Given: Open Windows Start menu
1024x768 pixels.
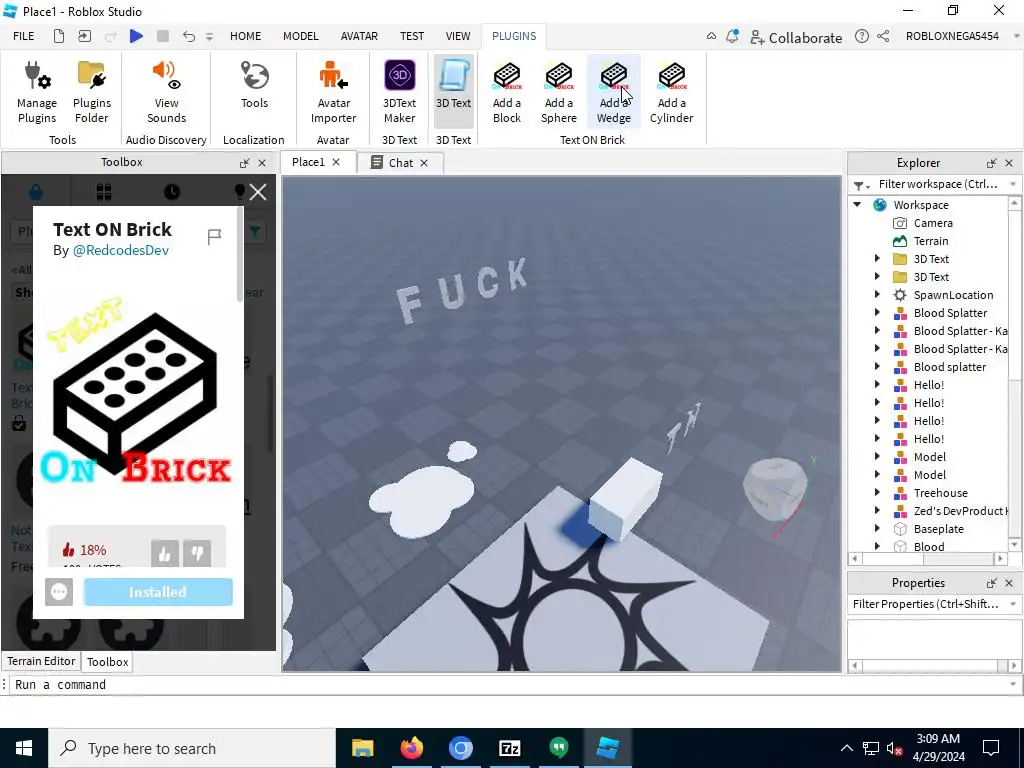Looking at the screenshot, I should 24,748.
